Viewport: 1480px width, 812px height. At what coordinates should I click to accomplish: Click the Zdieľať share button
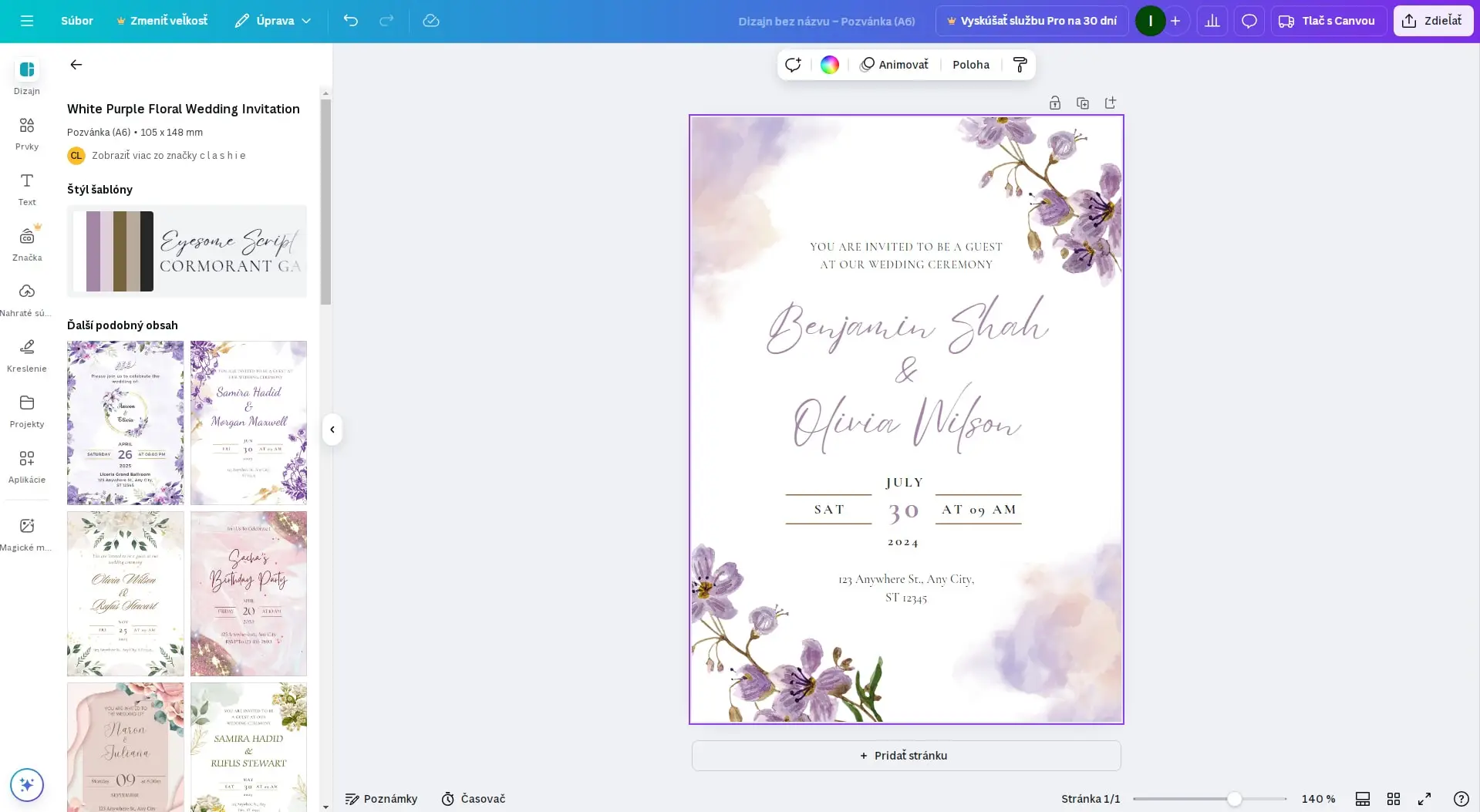point(1432,21)
